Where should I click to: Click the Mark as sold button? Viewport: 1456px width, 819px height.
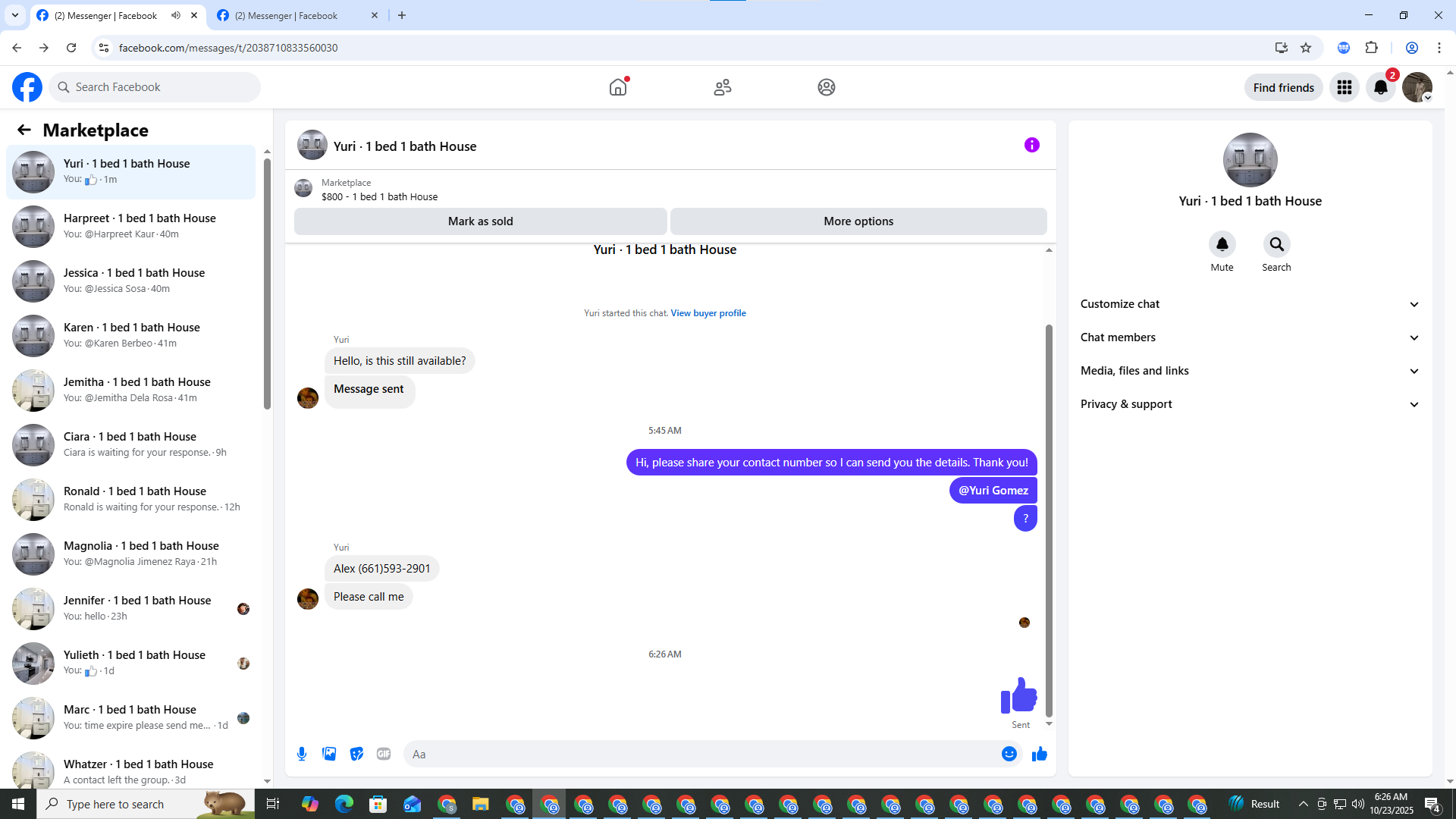(480, 221)
